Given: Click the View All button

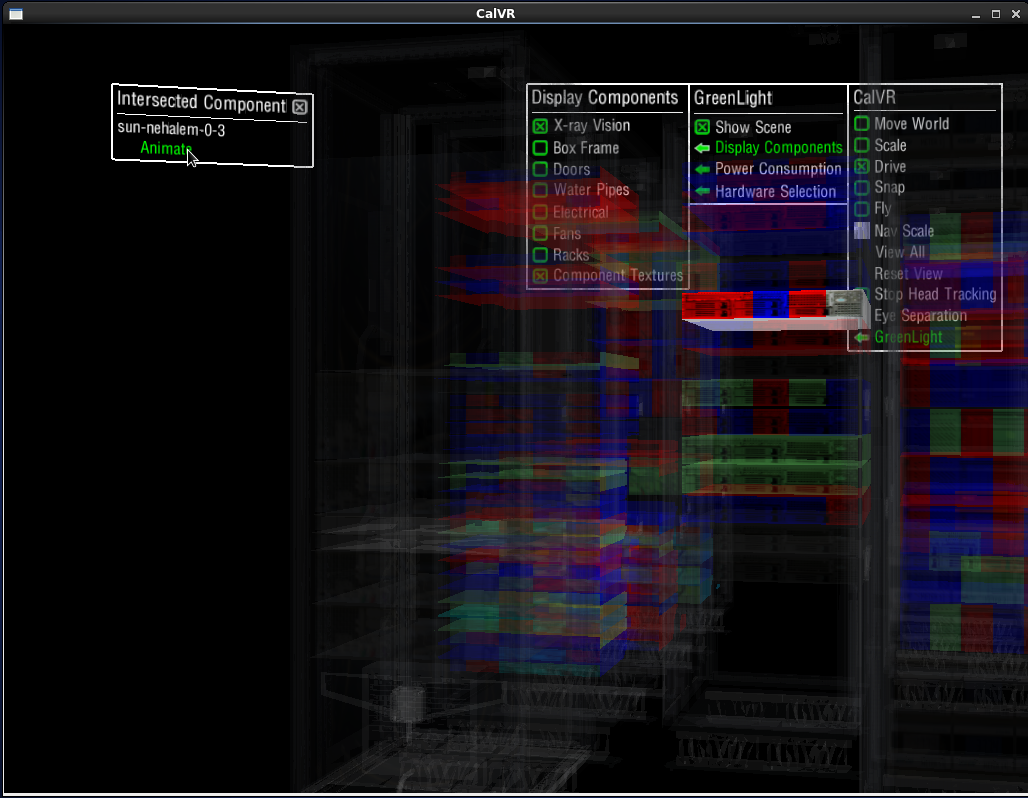Looking at the screenshot, I should click(899, 252).
